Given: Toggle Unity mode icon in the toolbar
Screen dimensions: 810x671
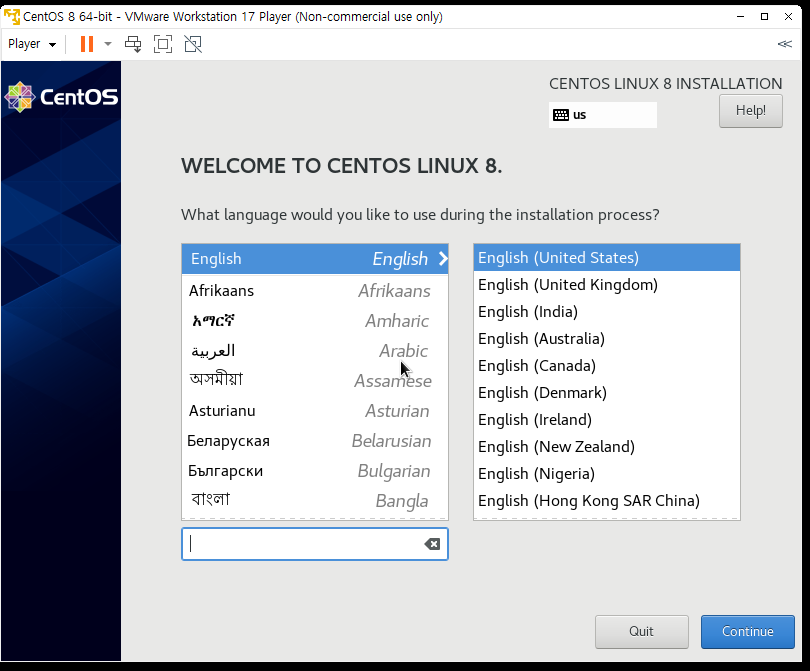Looking at the screenshot, I should (x=193, y=44).
